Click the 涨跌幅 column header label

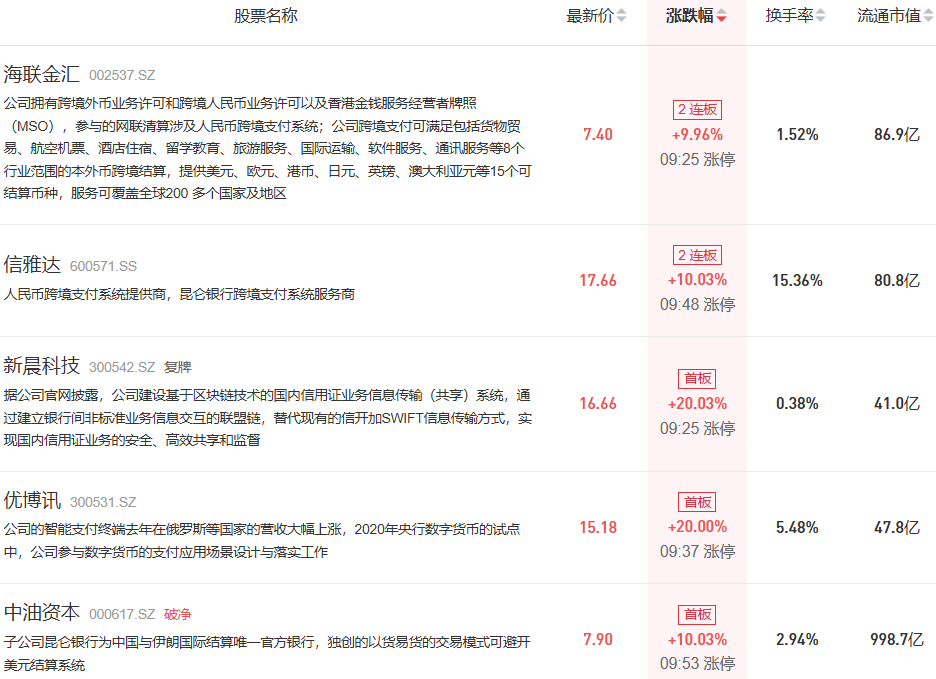click(690, 16)
